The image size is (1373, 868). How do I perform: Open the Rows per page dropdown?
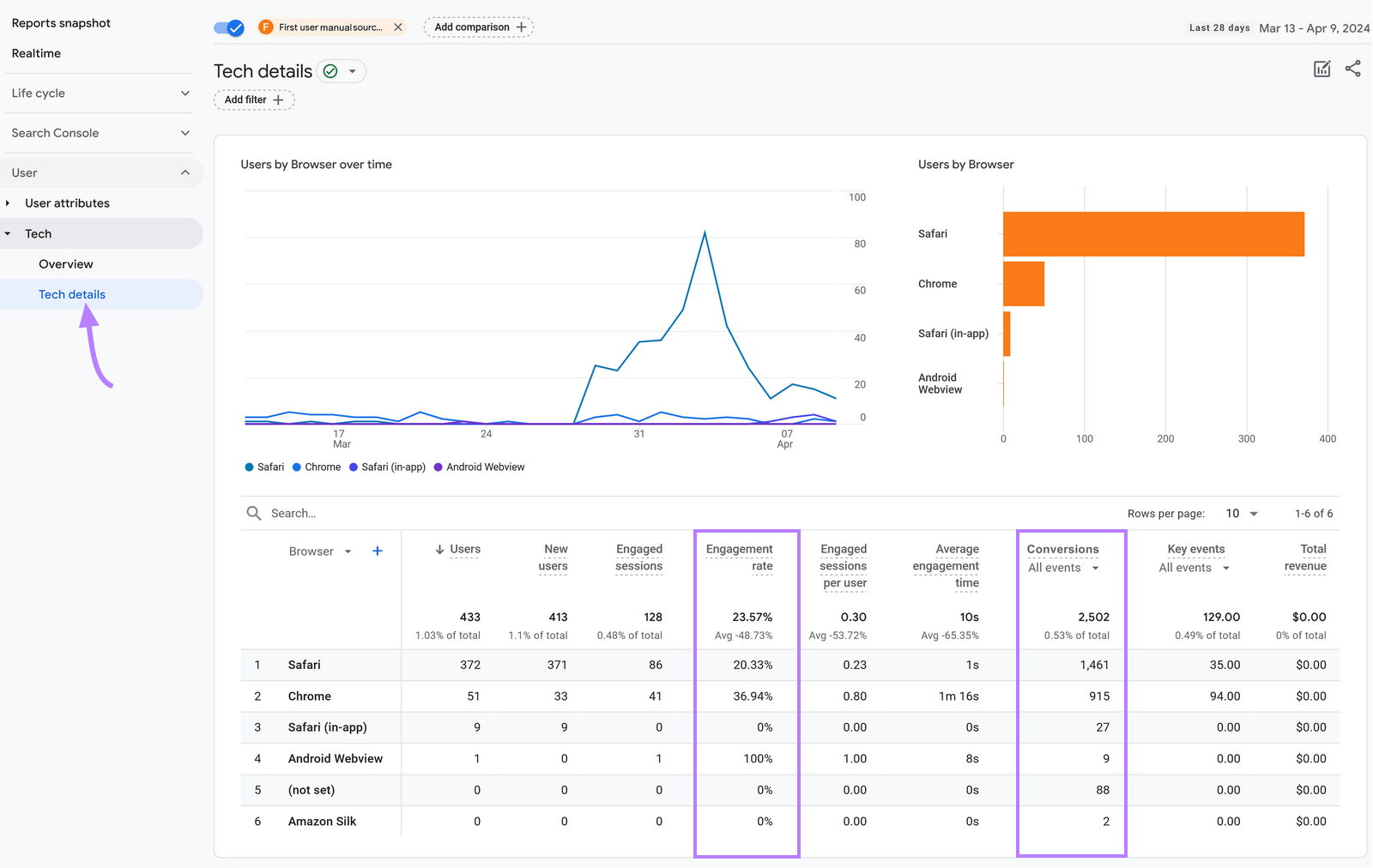coord(1241,514)
